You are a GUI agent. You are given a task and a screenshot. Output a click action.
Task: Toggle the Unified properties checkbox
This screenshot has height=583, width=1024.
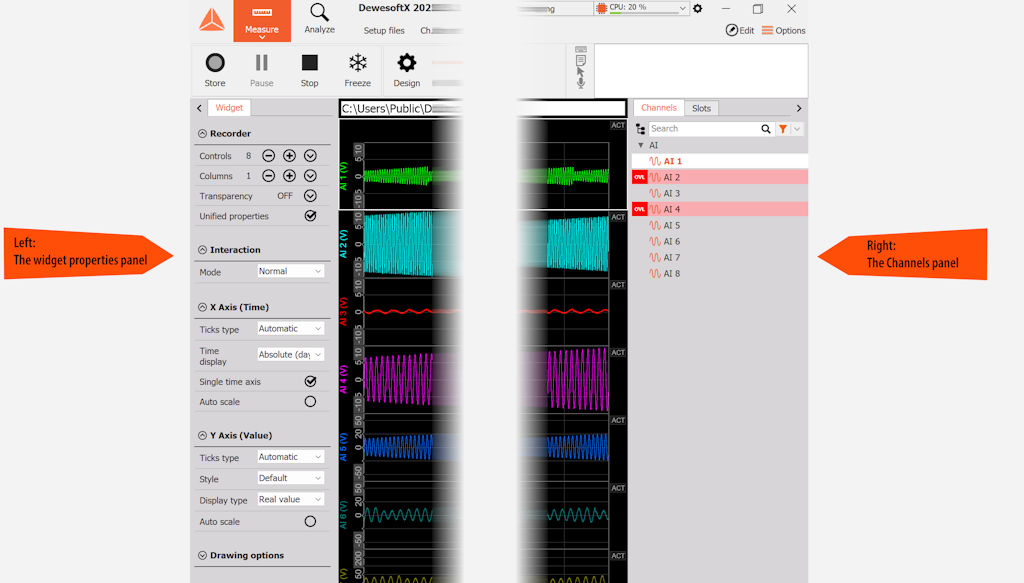click(310, 215)
